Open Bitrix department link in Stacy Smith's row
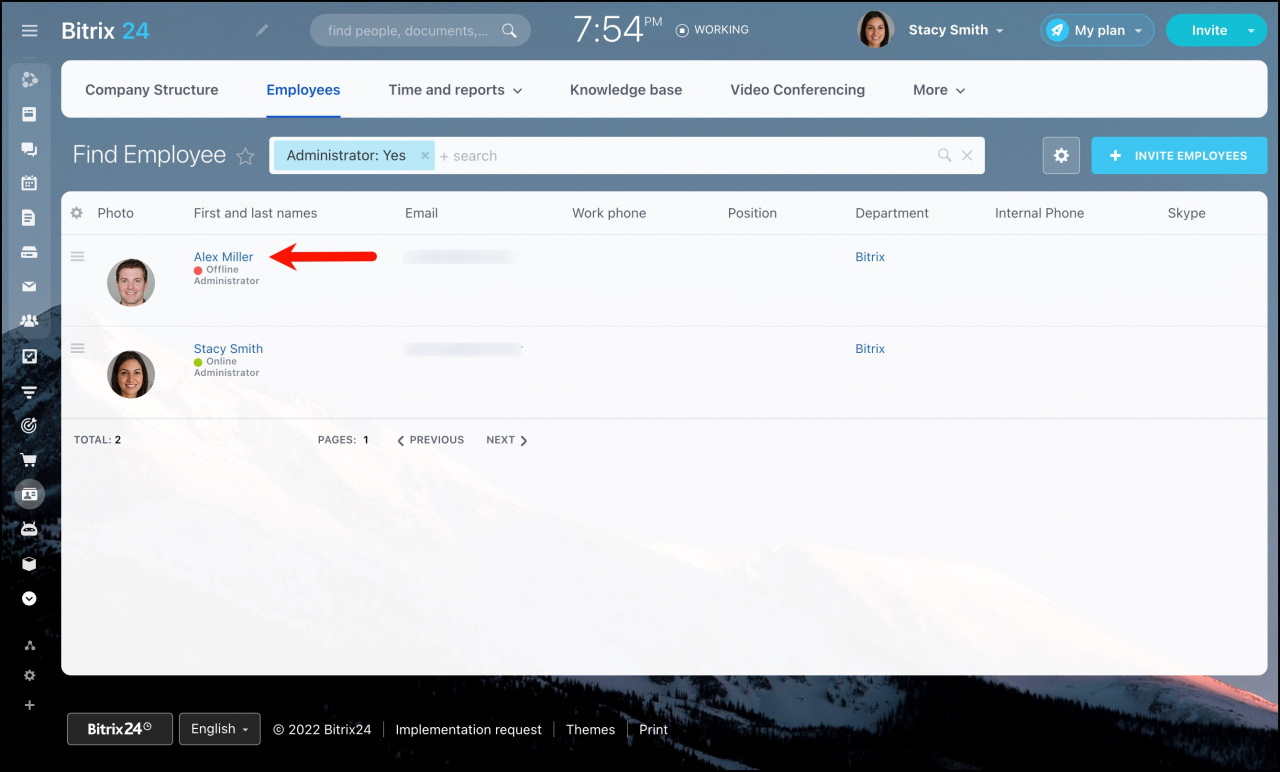 870,349
